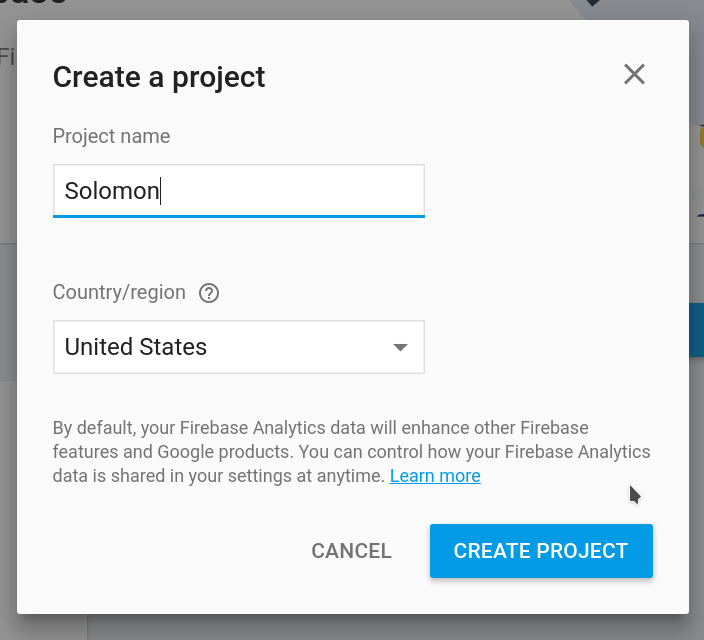Click the 'Country/region' label text

(x=119, y=293)
